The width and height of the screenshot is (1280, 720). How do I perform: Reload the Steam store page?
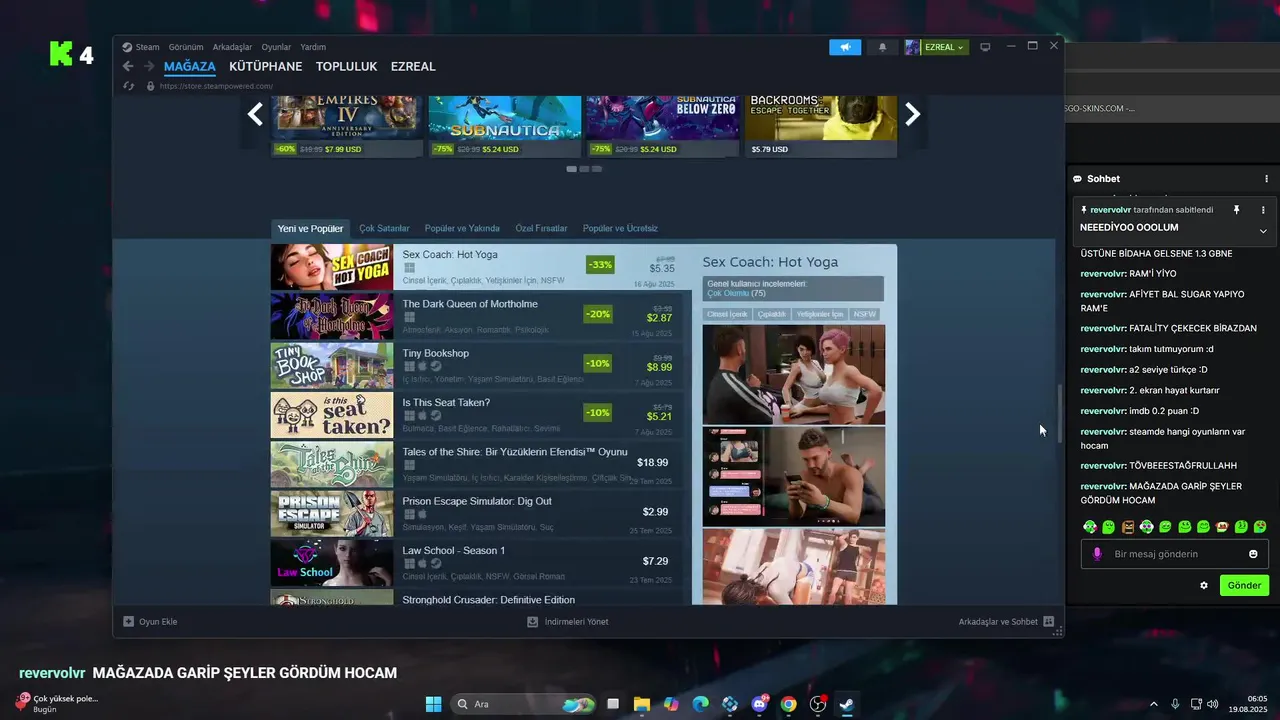[x=128, y=86]
